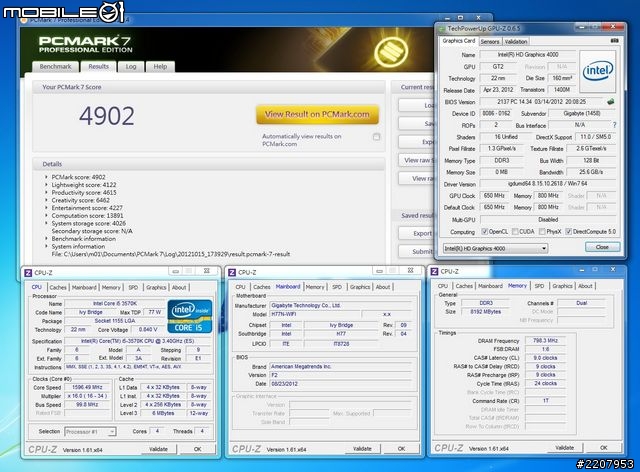The height and width of the screenshot is (472, 640).
Task: Toggle automatically view results on PCMark.com
Action: 376,137
